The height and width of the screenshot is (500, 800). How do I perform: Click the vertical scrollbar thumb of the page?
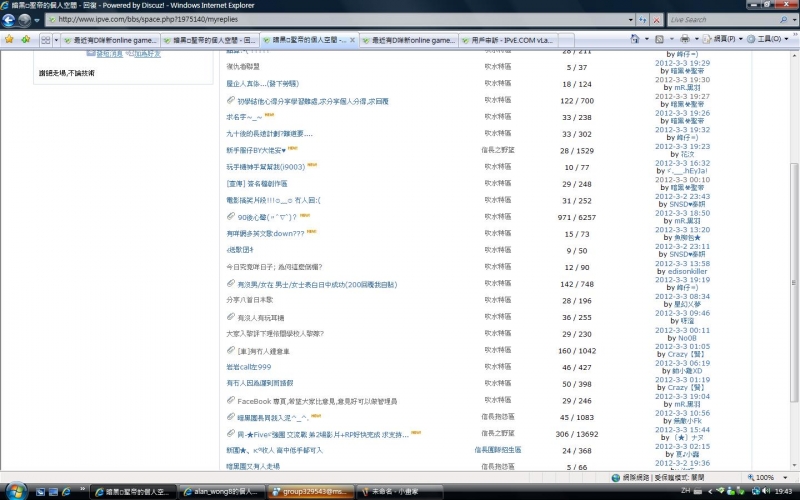[x=794, y=282]
